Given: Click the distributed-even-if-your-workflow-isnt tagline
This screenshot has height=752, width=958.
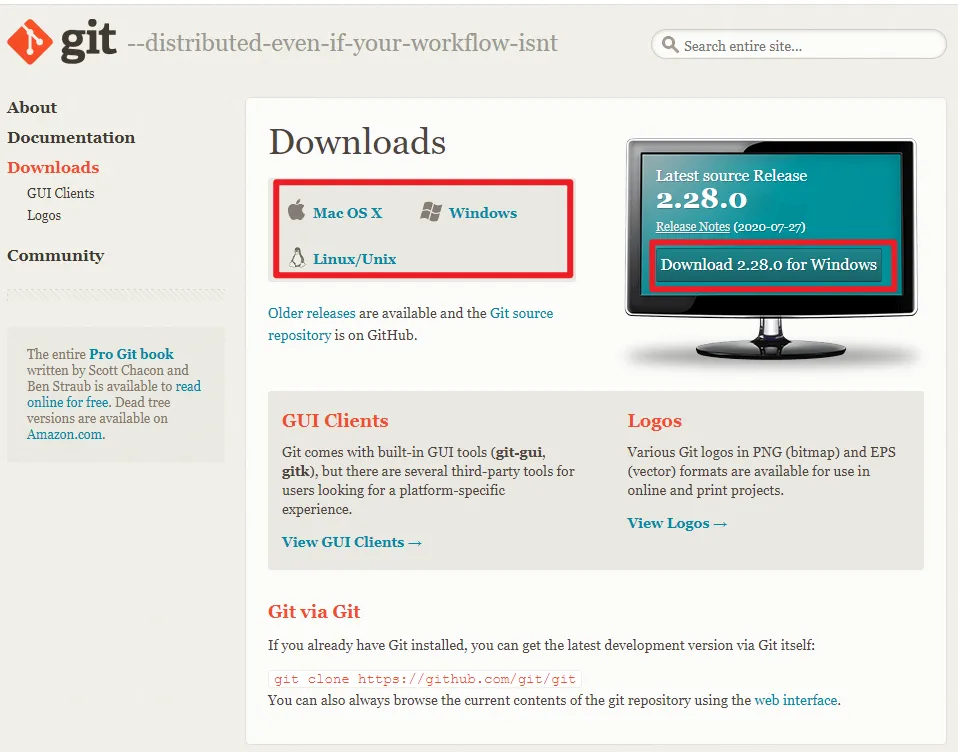Looking at the screenshot, I should [x=342, y=43].
